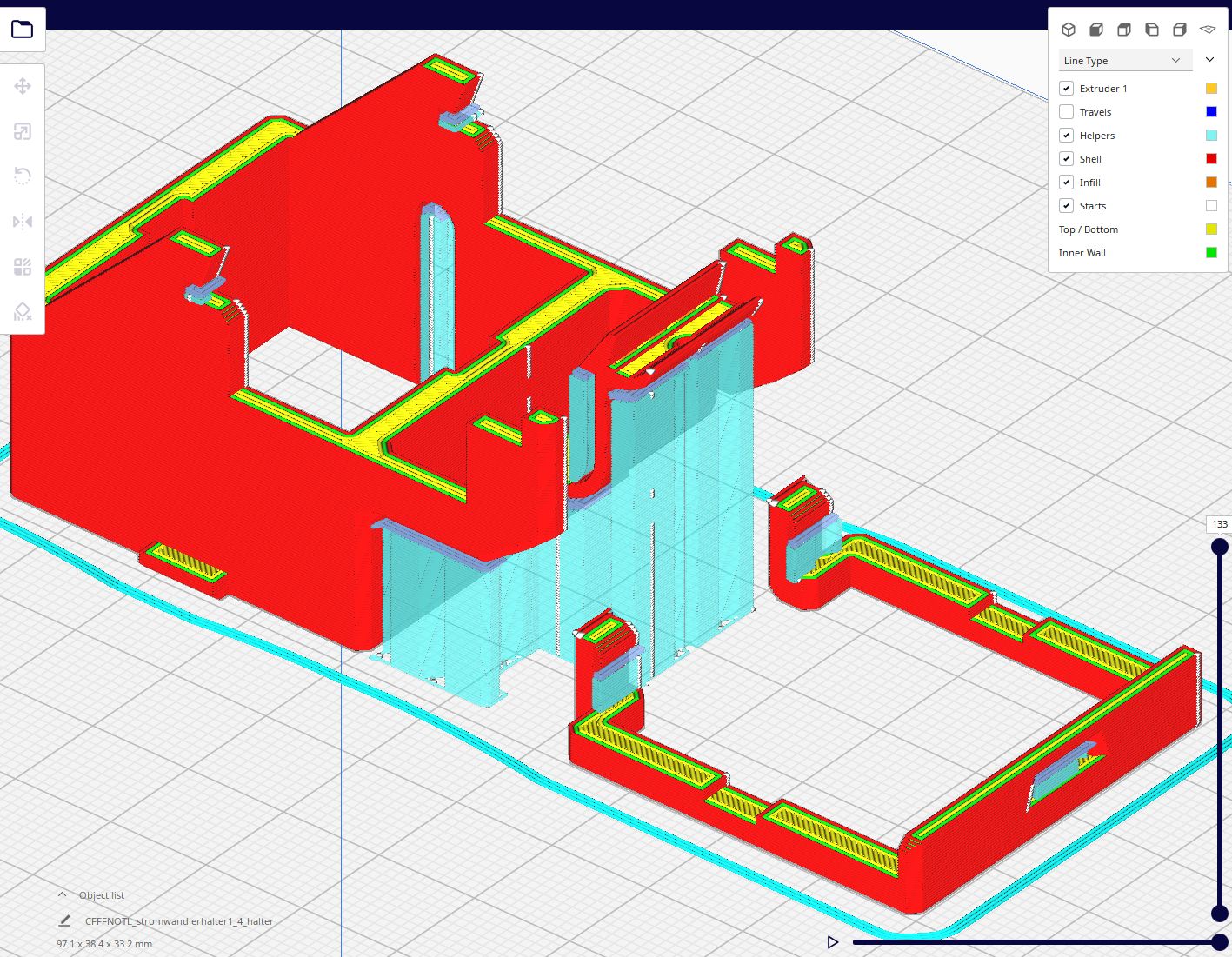Click the Extruder 1 color swatch
1232x957 pixels.
tap(1211, 89)
